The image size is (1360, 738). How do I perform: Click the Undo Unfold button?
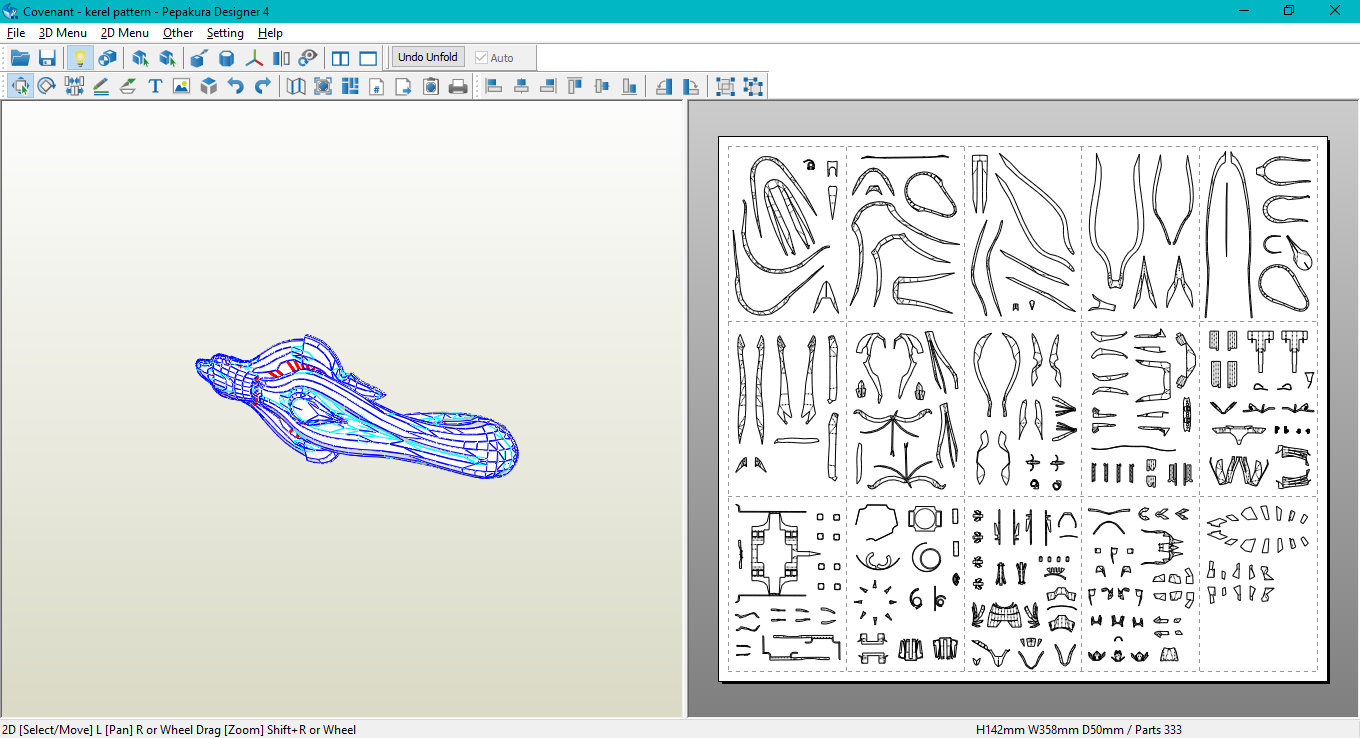pos(428,57)
